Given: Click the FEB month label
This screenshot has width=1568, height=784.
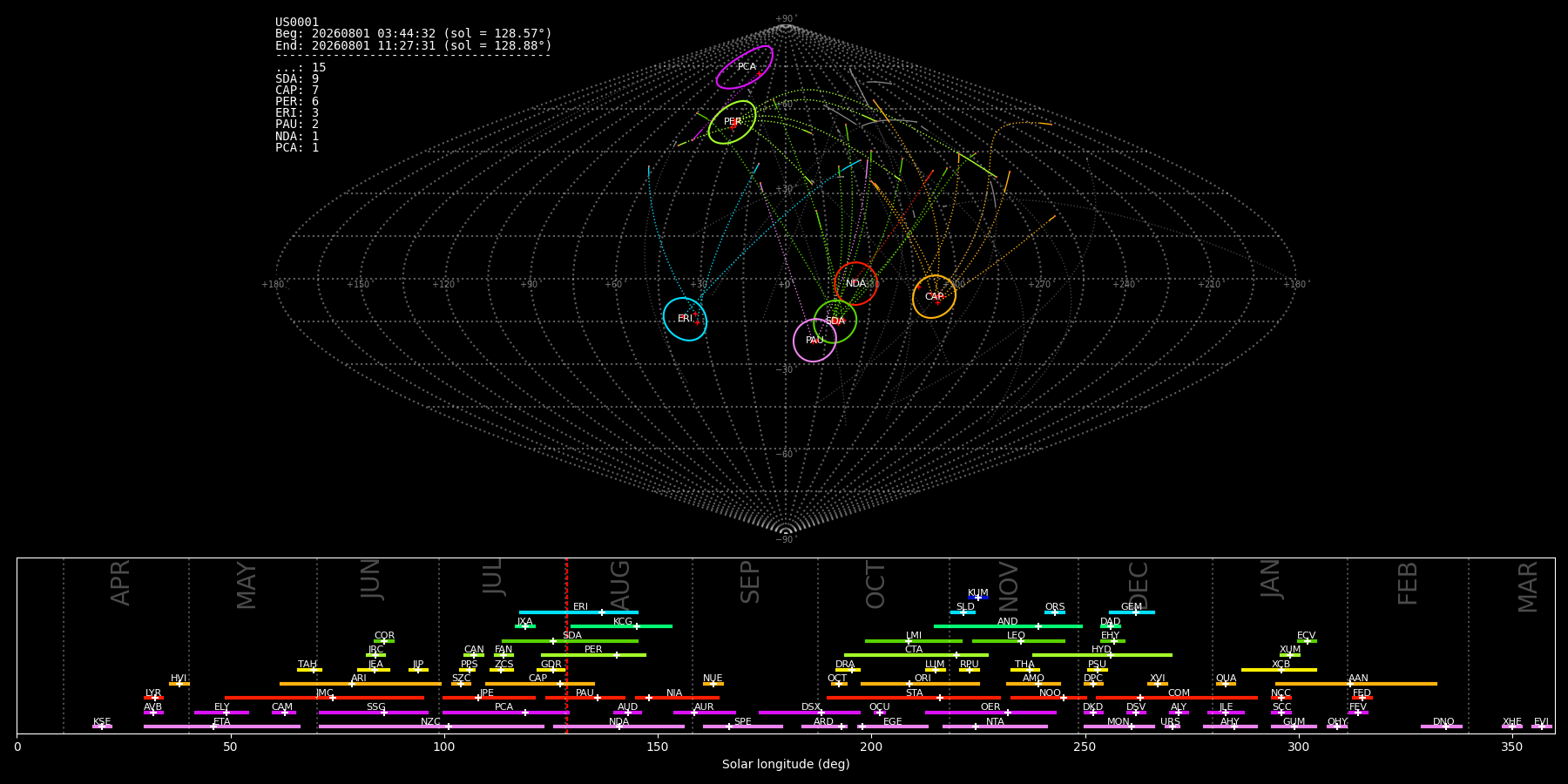Looking at the screenshot, I should (1408, 584).
